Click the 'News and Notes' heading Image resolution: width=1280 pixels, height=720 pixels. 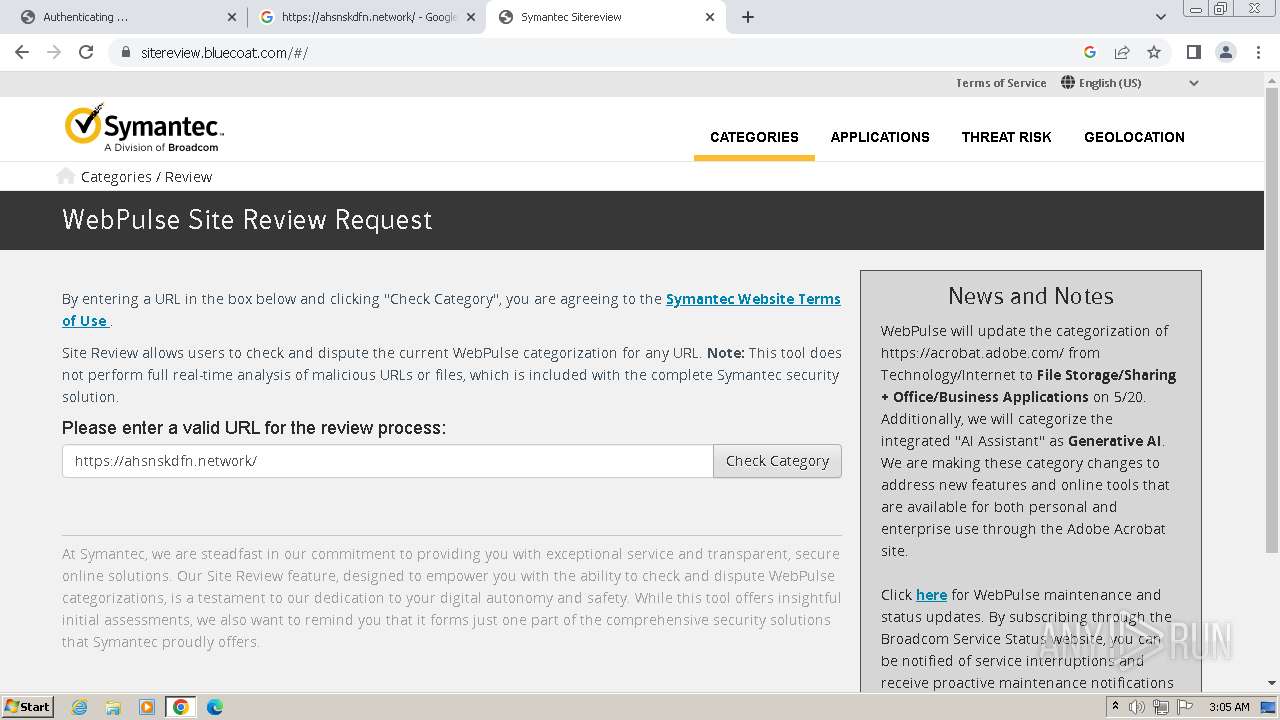point(1031,296)
